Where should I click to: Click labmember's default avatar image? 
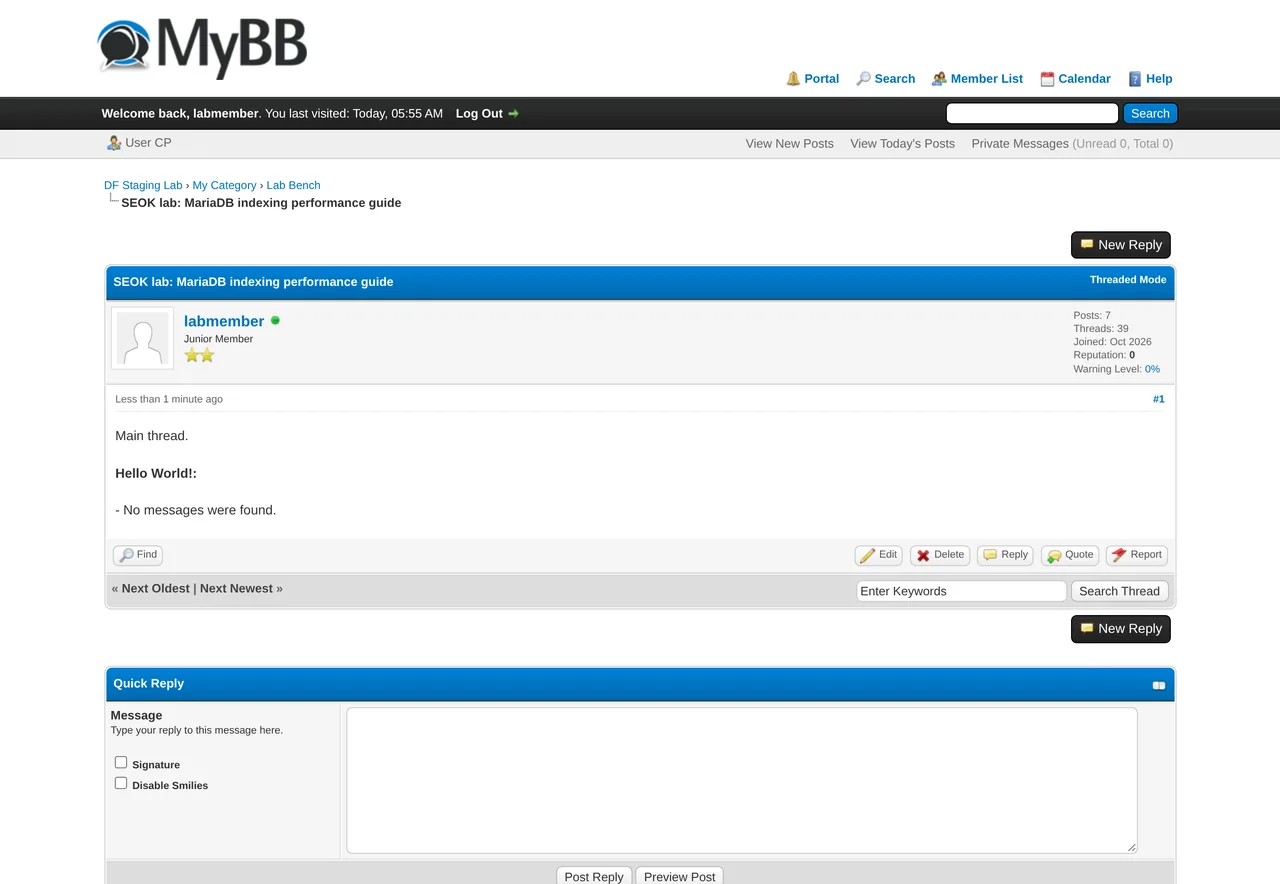click(x=142, y=339)
